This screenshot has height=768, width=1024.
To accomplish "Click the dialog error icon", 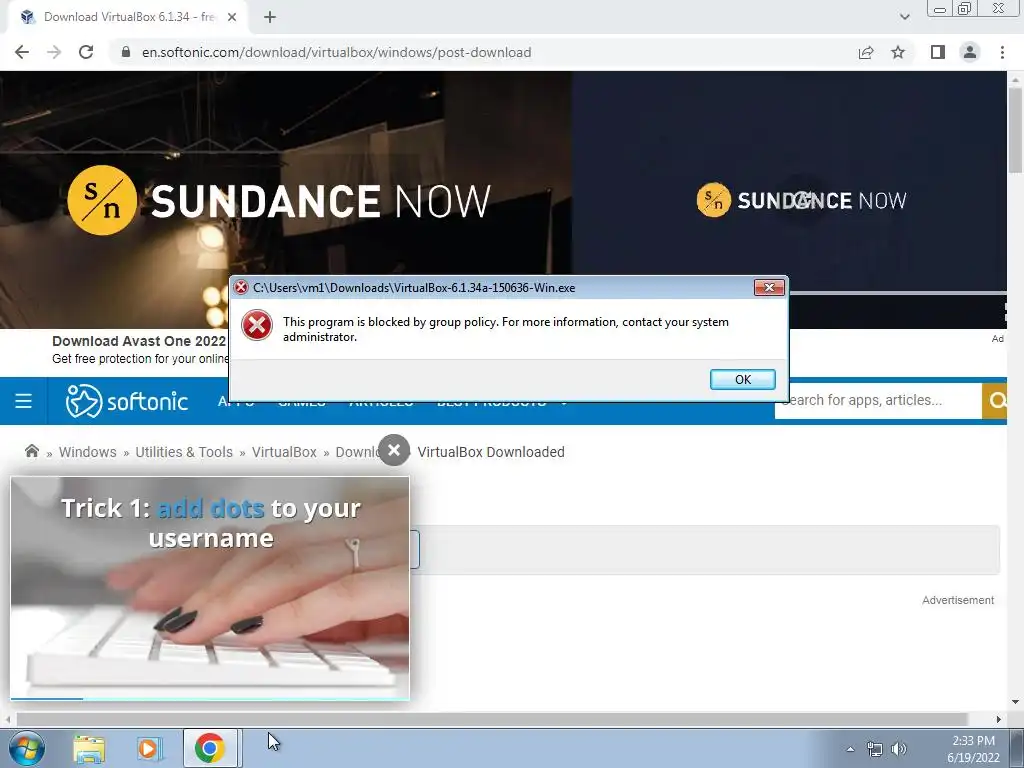I will 257,325.
